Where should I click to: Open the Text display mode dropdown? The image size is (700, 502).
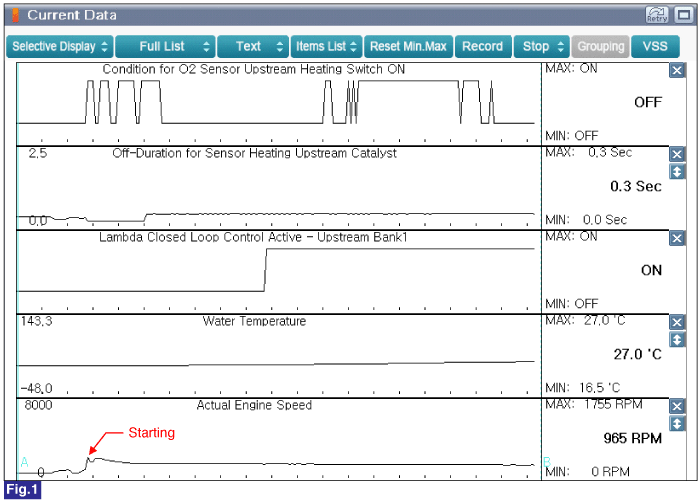click(x=253, y=46)
